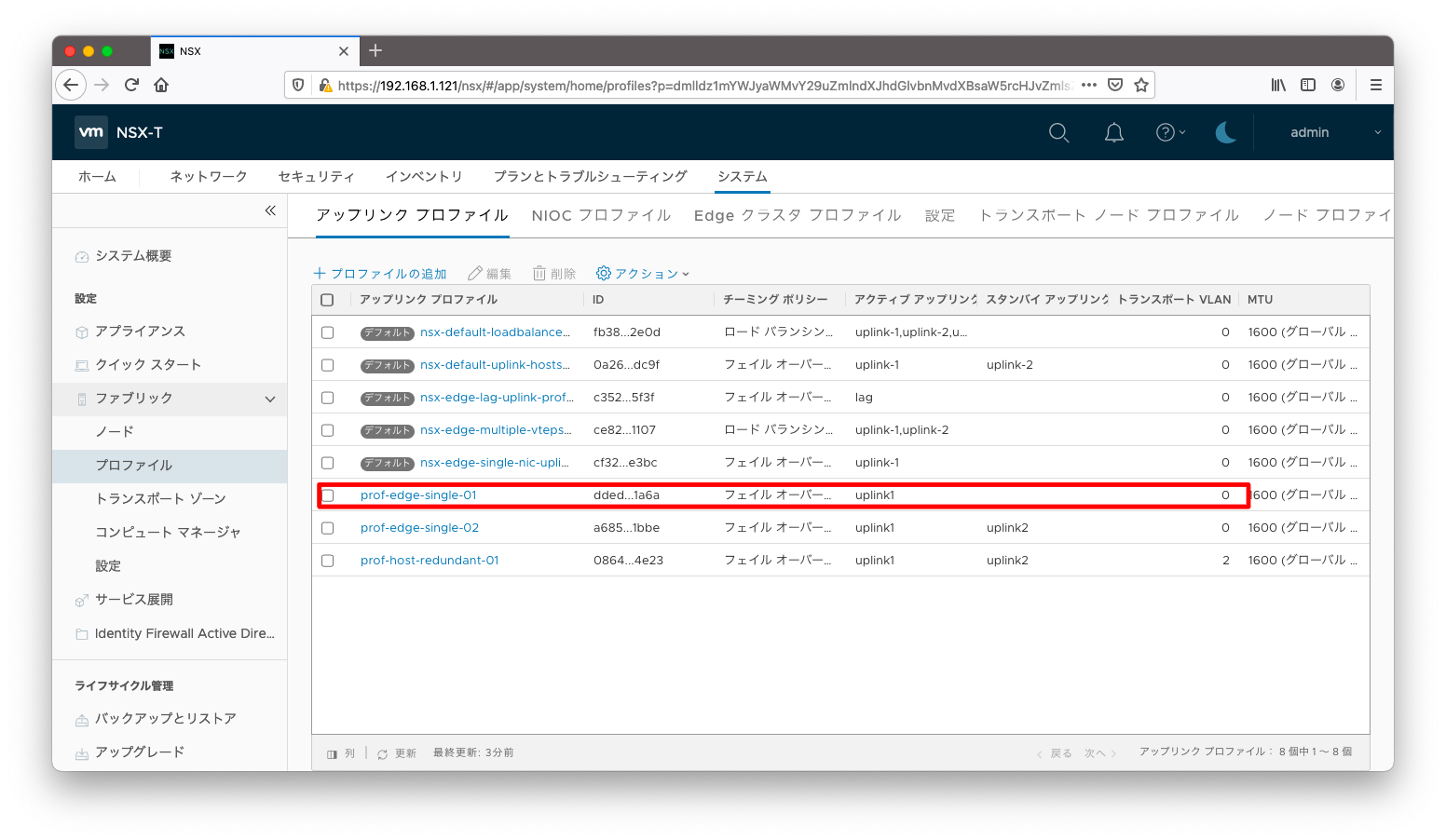
Task: Check the nsx-default-loadbalance row checkbox
Action: [x=327, y=332]
